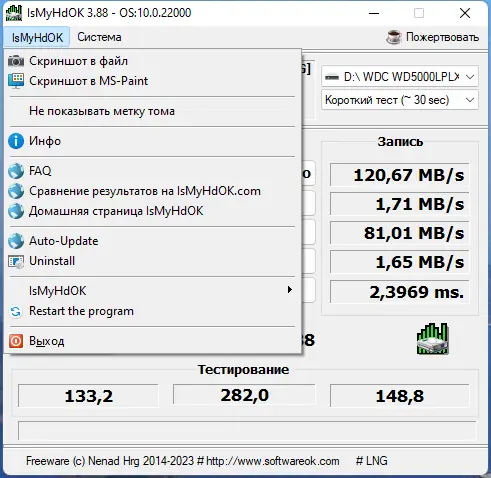This screenshot has height=478, width=491.
Task: Open the D:\ WDC WD5000LPLX drive dropdown
Action: (x=400, y=77)
